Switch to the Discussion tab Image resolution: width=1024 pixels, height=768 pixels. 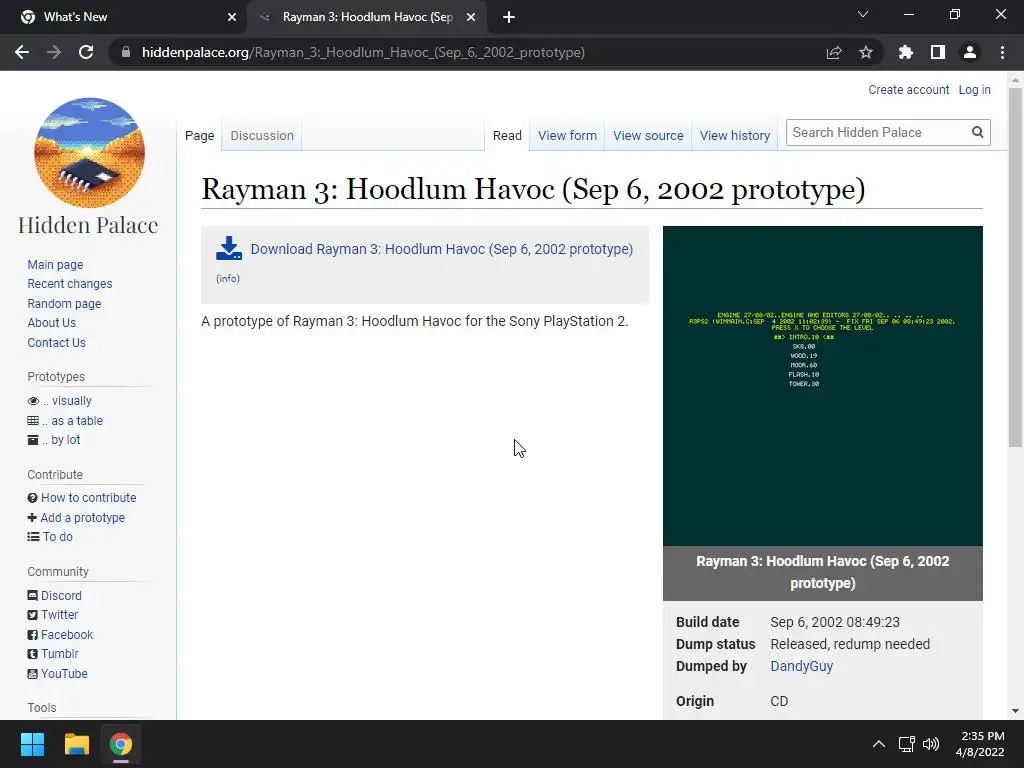click(262, 136)
